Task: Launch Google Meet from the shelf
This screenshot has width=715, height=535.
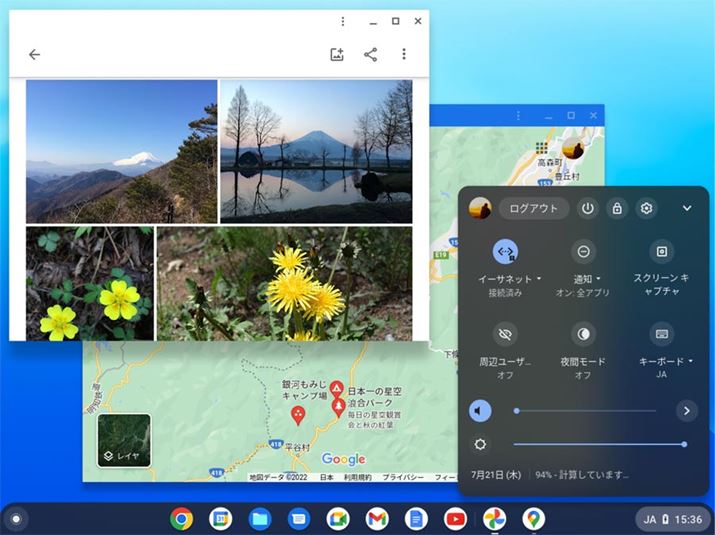Action: click(x=338, y=519)
